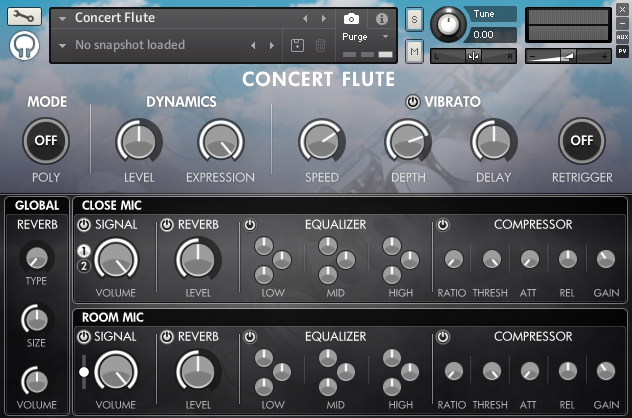Image resolution: width=632 pixels, height=418 pixels.
Task: Save snapshot with the floppy disk icon
Action: 297,45
